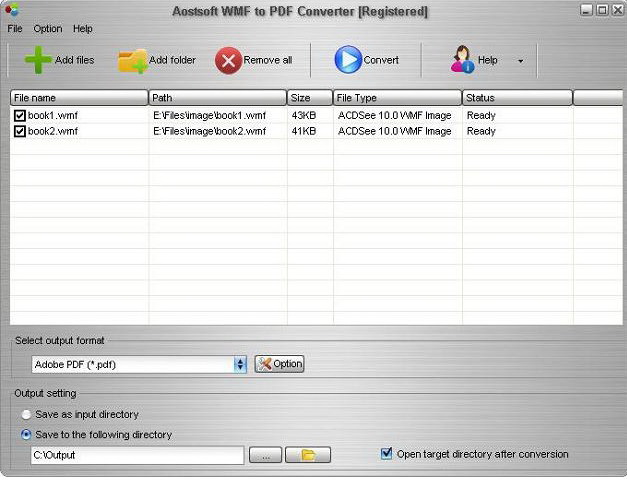Click File Type cell of book2.wmf row
627x480 pixels.
[x=395, y=131]
